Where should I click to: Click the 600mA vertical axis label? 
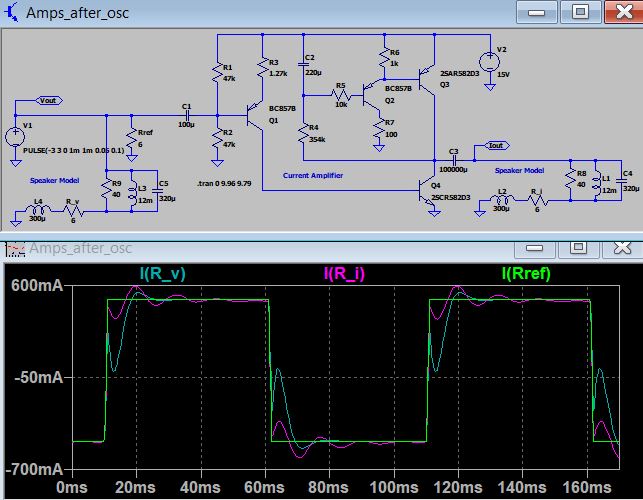tap(37, 285)
